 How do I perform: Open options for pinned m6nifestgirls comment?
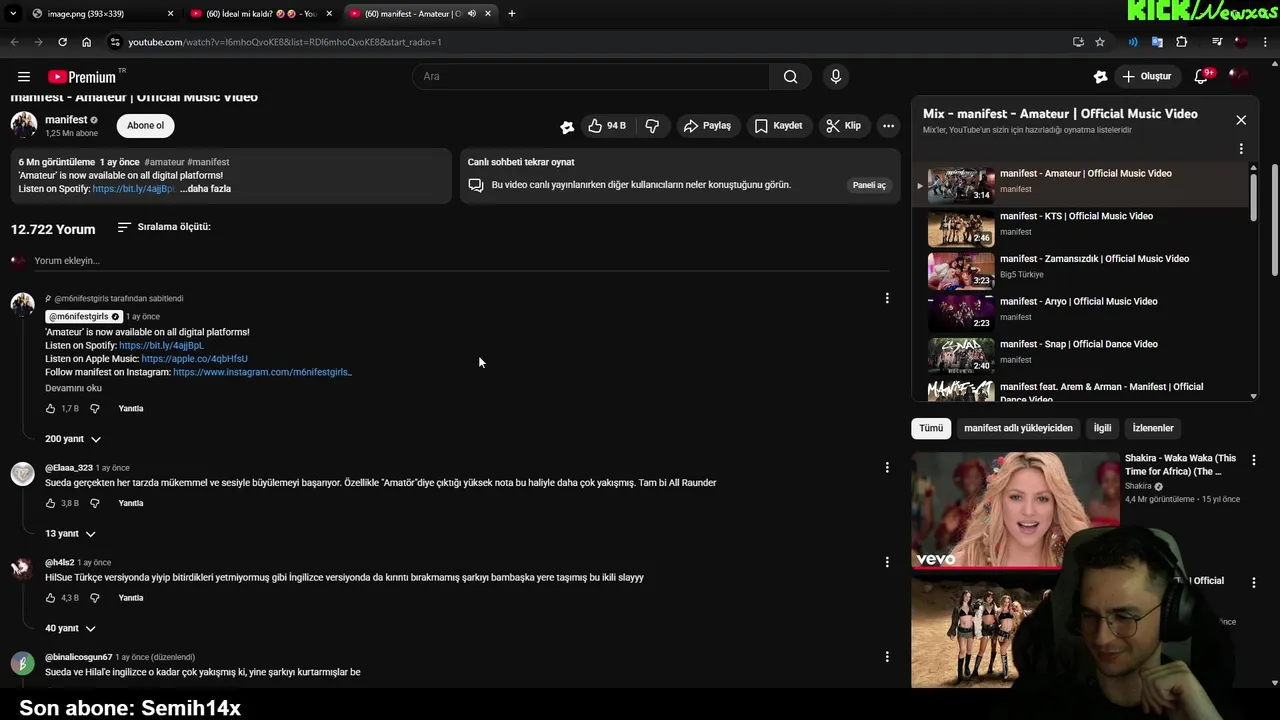[x=887, y=298]
